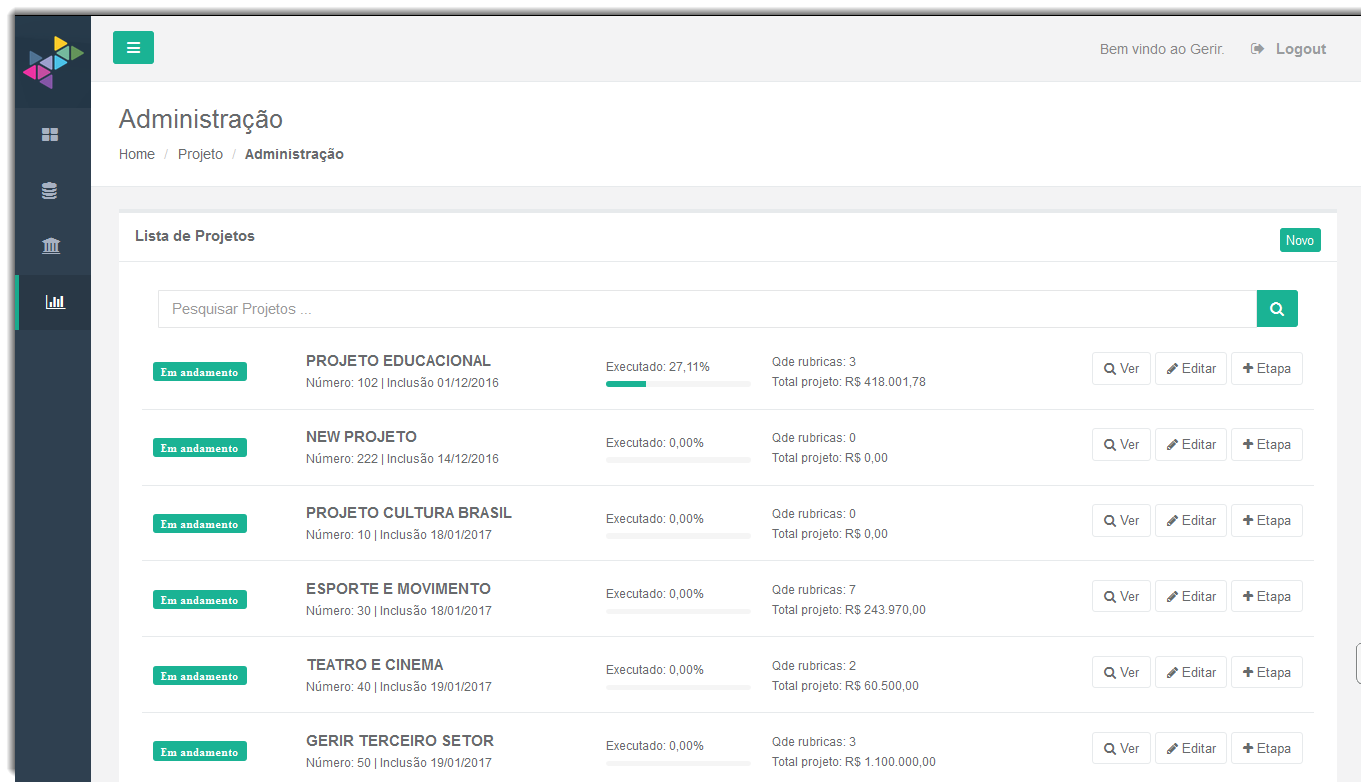Click the 'Total projeto: R$ 1.100.000,00' text
The height and width of the screenshot is (782, 1361).
click(854, 762)
